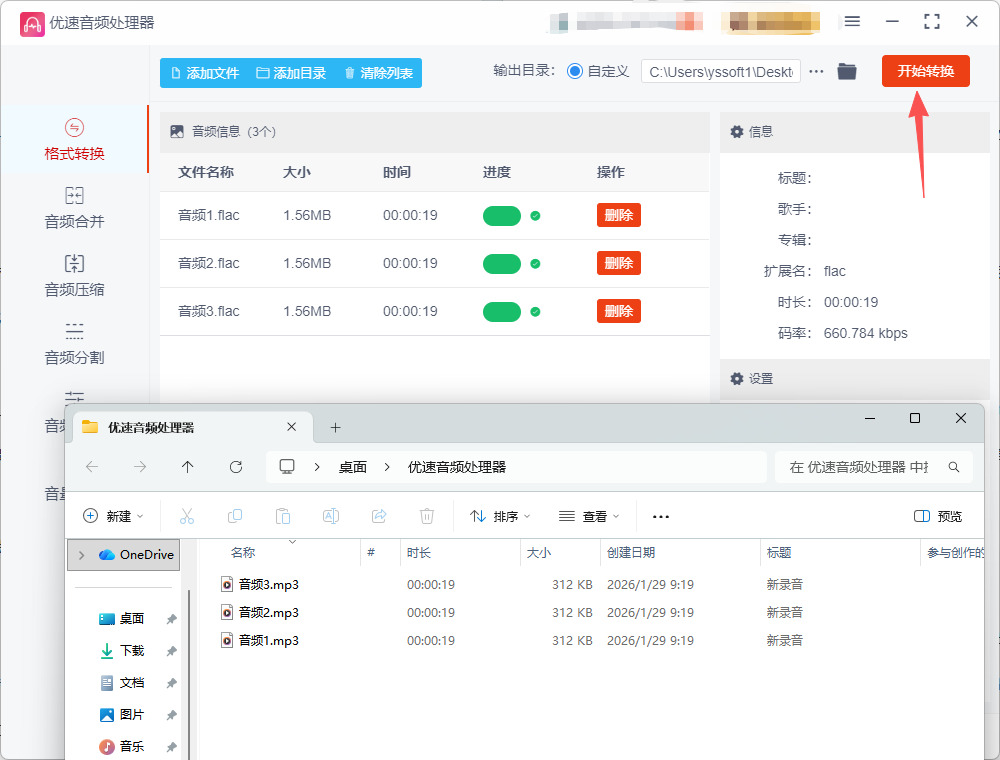Switch to 格式转换 tab
The width and height of the screenshot is (1000, 760).
pyautogui.click(x=74, y=140)
